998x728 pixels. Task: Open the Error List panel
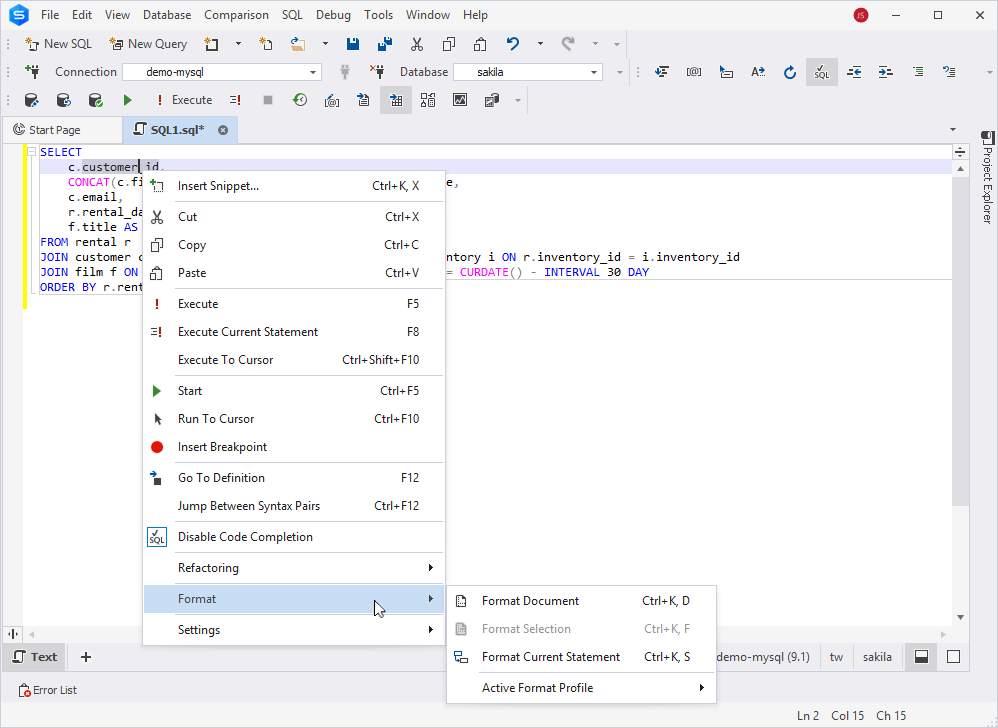(48, 690)
